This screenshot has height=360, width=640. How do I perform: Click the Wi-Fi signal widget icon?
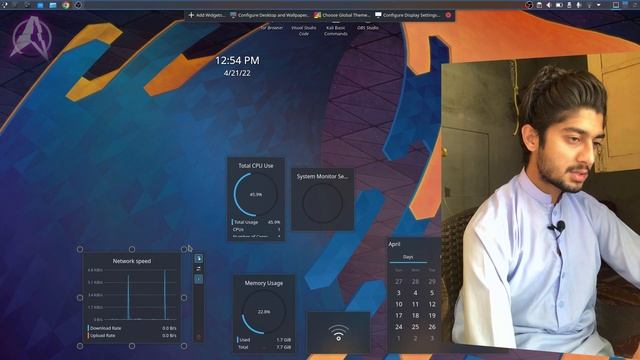click(338, 333)
